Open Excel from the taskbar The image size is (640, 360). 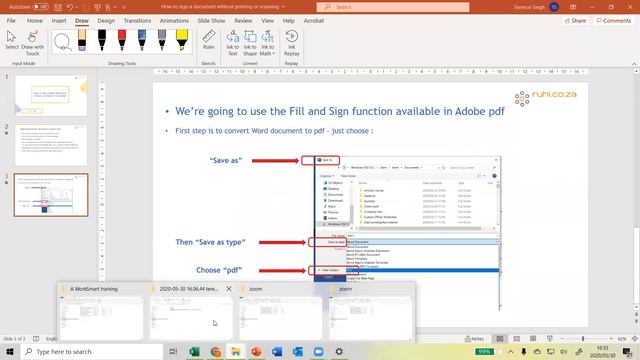coord(195,351)
